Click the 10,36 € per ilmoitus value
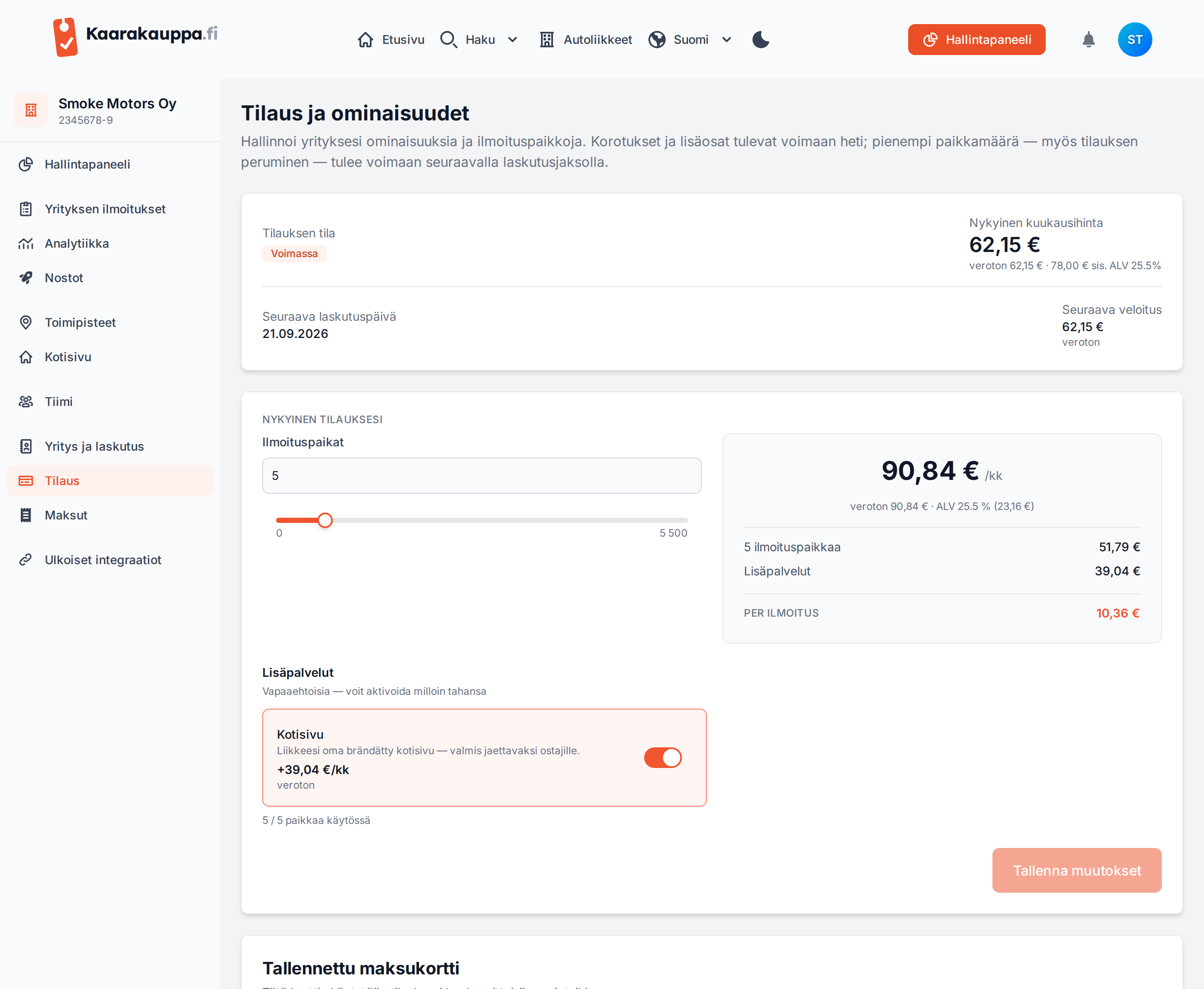Screen dimensions: 1204x989 (x=1118, y=614)
